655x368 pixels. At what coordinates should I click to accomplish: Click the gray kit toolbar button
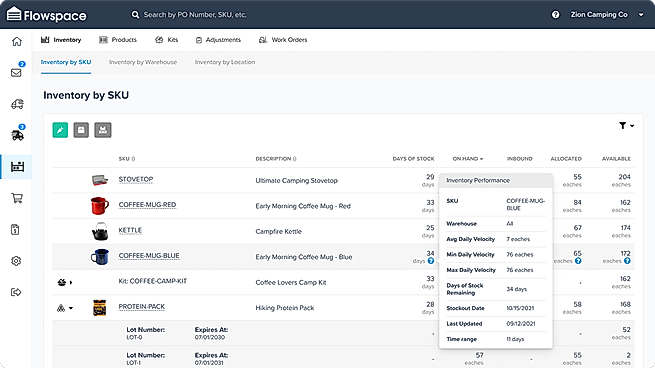(x=103, y=130)
